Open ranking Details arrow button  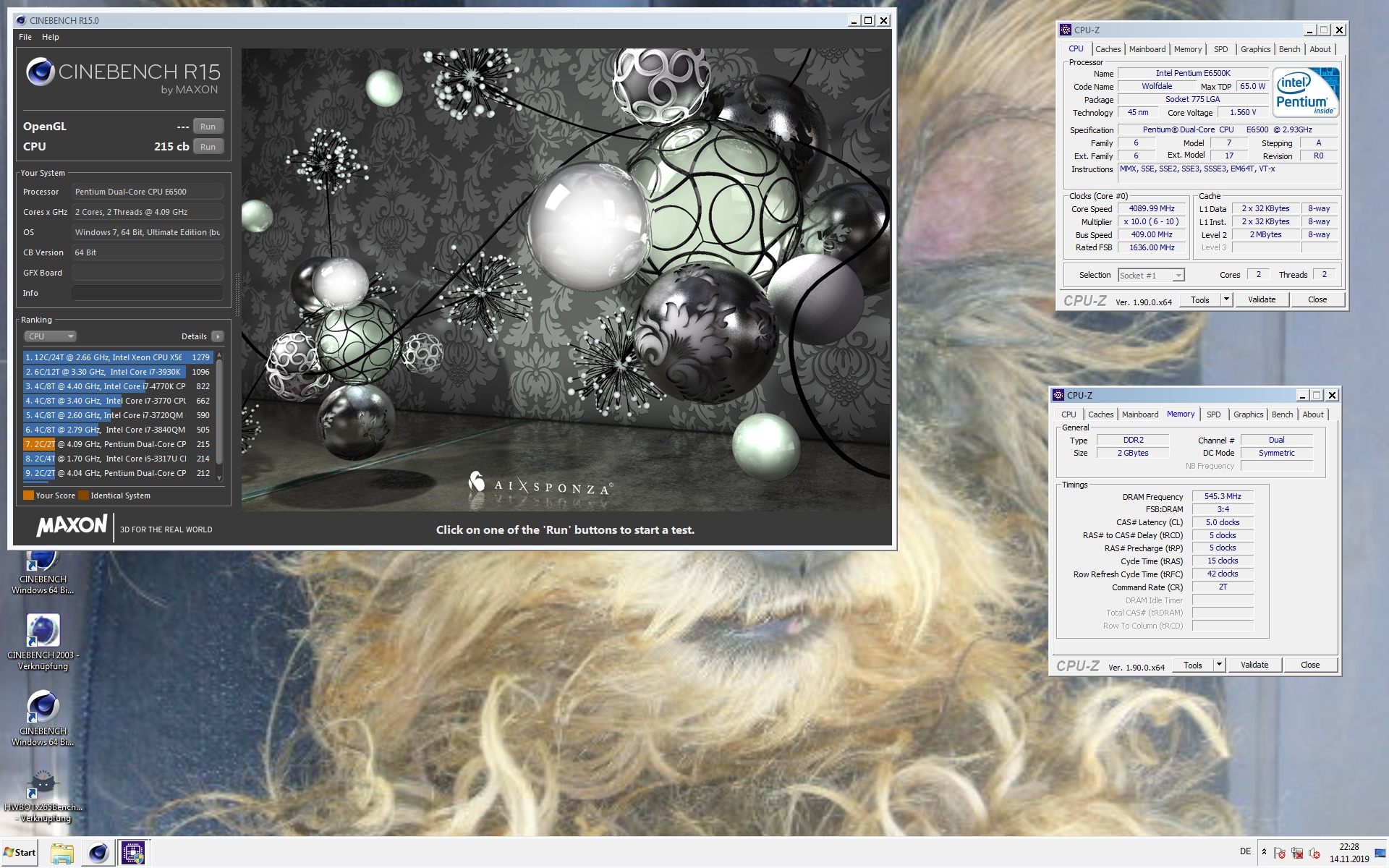(217, 336)
